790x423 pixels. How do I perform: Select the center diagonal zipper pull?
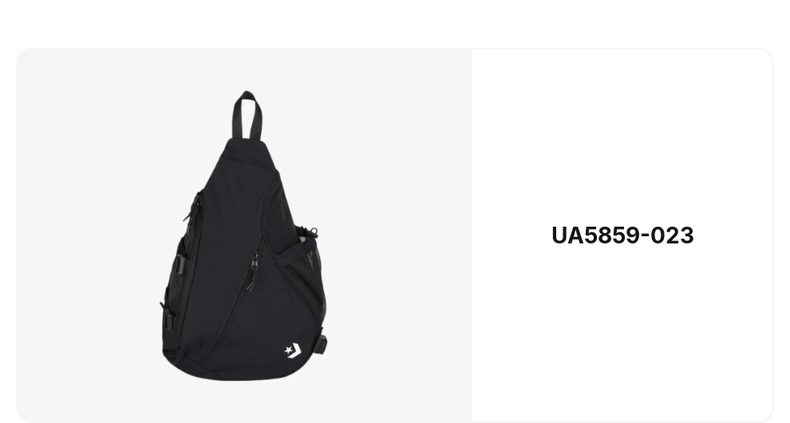[x=253, y=271]
